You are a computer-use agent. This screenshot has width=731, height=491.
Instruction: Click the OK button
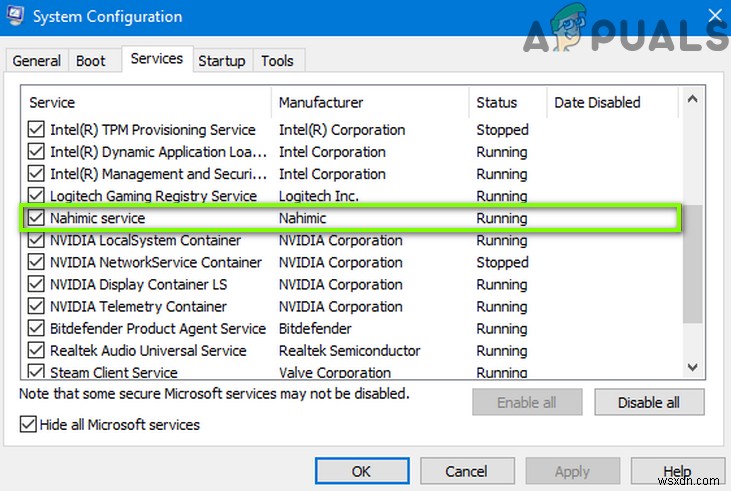pyautogui.click(x=361, y=471)
